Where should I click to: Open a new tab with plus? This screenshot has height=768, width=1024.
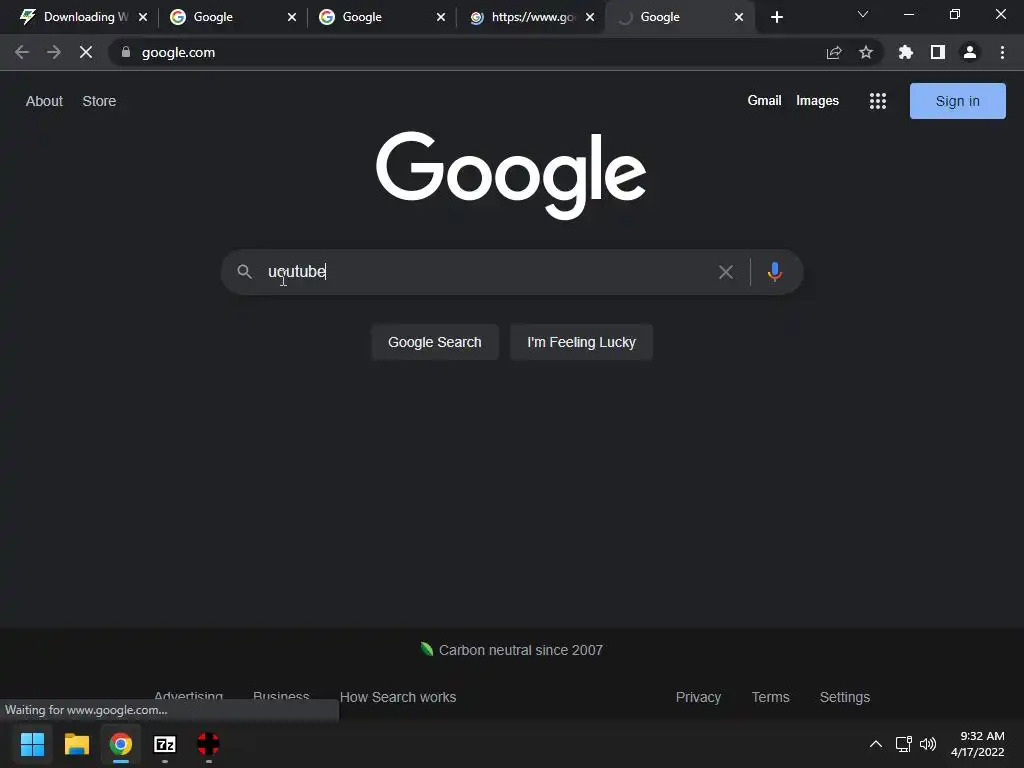(x=776, y=17)
